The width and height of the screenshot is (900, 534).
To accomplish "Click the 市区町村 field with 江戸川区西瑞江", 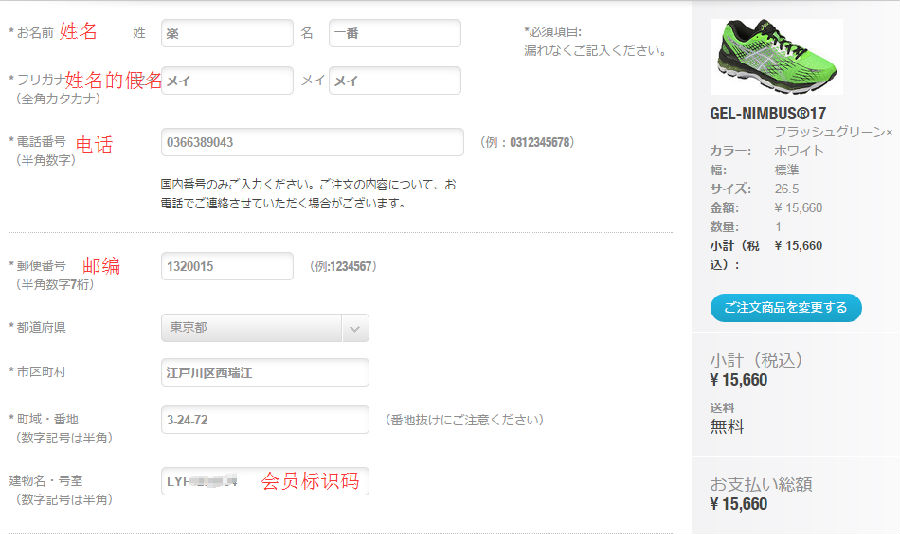I will click(264, 372).
